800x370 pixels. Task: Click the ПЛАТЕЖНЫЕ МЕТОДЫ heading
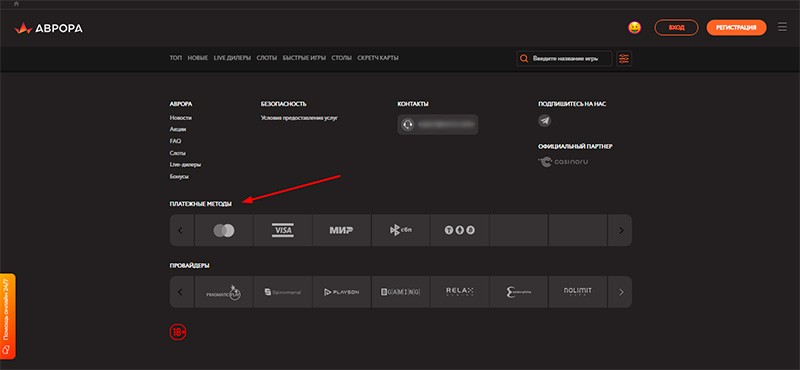click(x=201, y=204)
